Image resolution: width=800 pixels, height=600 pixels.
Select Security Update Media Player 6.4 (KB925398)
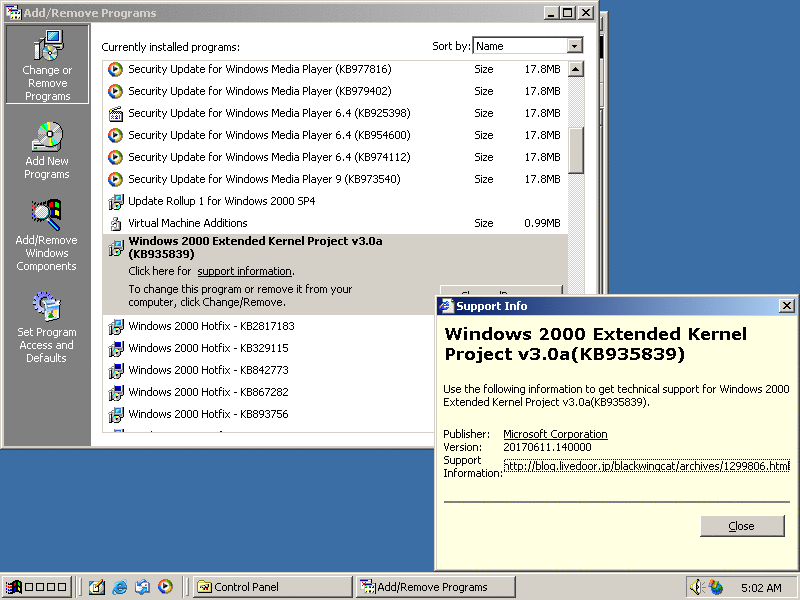(335, 113)
